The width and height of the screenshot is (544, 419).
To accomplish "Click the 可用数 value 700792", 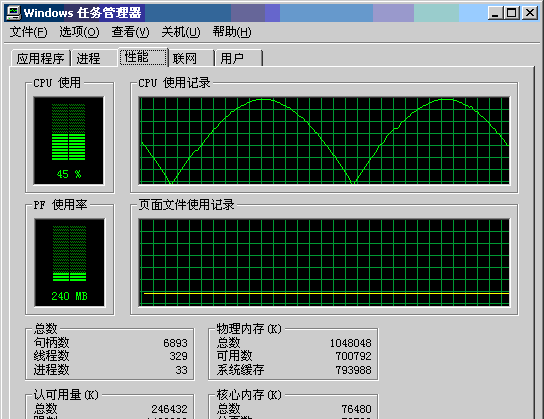I will tap(353, 356).
